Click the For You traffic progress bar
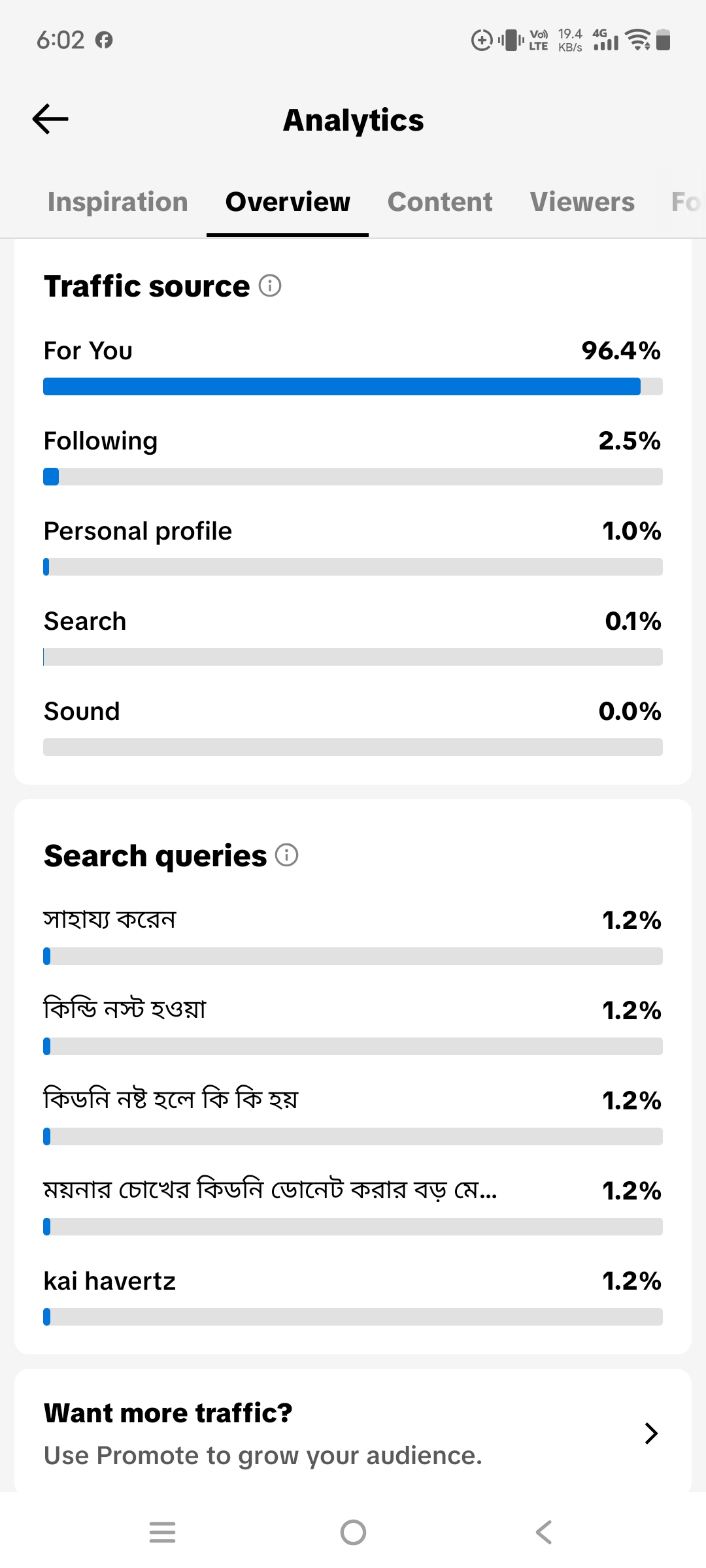Image resolution: width=706 pixels, height=1568 pixels. 353,386
